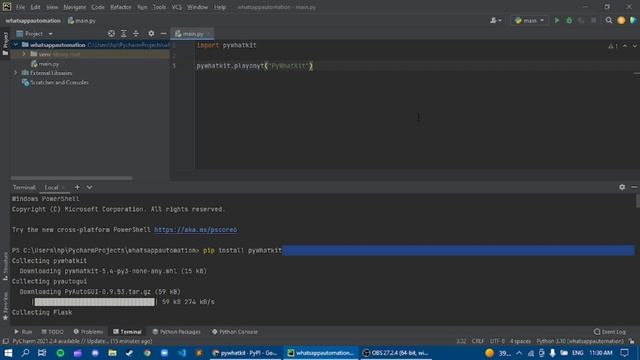Show hidden system tray icons chevron
This screenshot has height=360, width=640.
coord(519,353)
